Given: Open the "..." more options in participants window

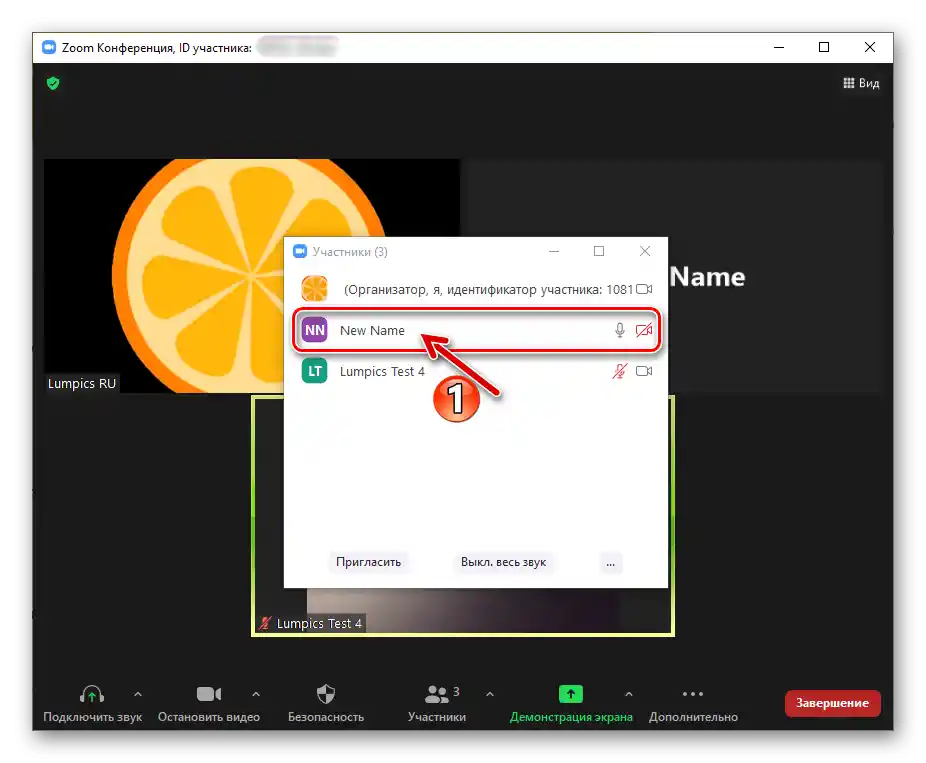Looking at the screenshot, I should click(610, 562).
